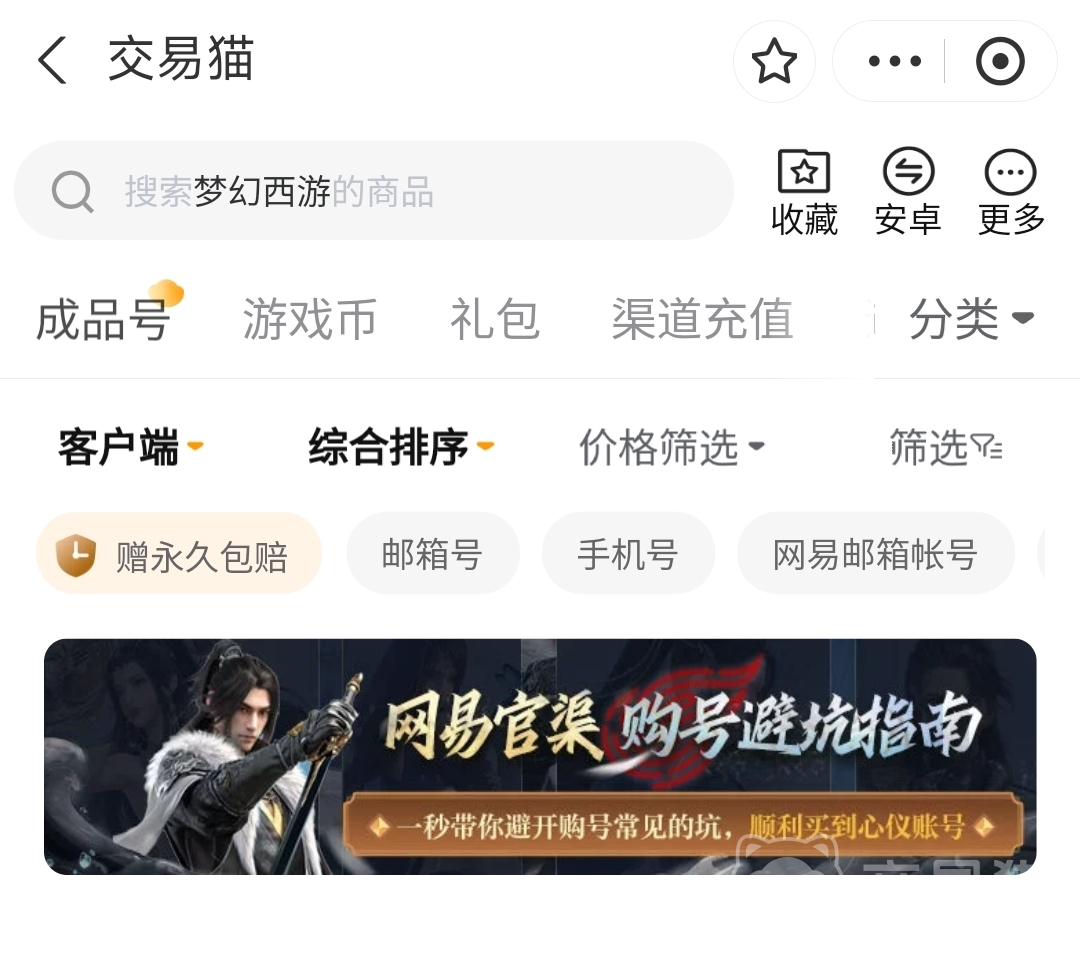Click the 梦幻西游 search input field
Viewport: 1080px width, 954px height.
(374, 191)
